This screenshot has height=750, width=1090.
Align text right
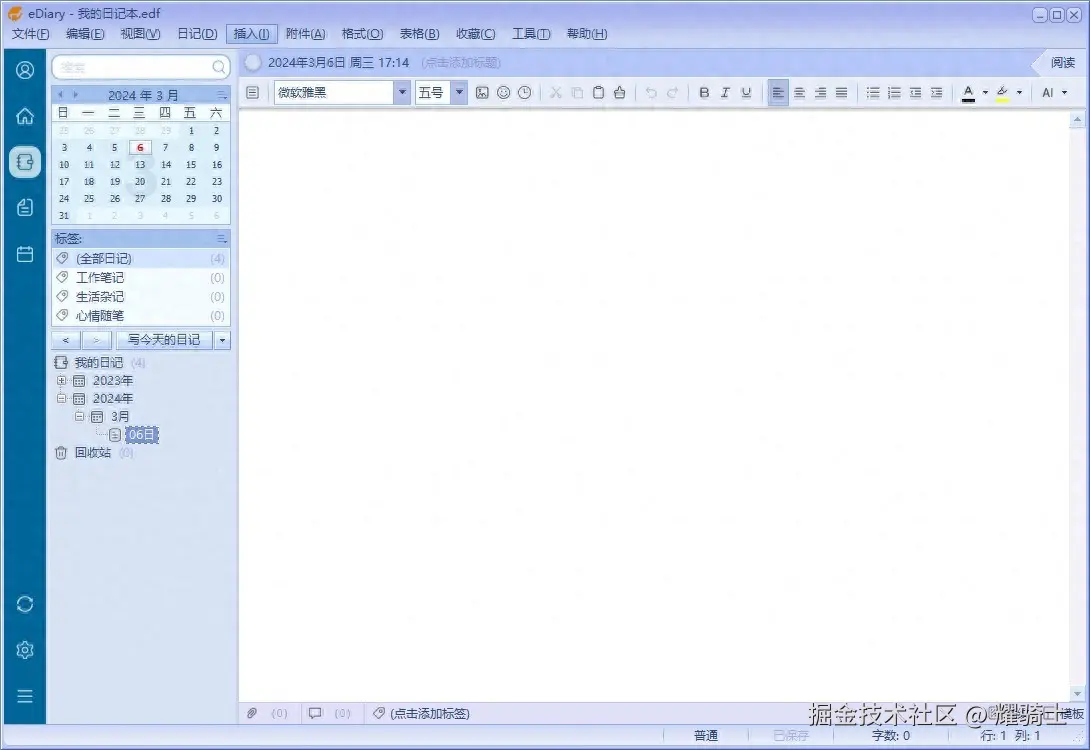click(821, 92)
